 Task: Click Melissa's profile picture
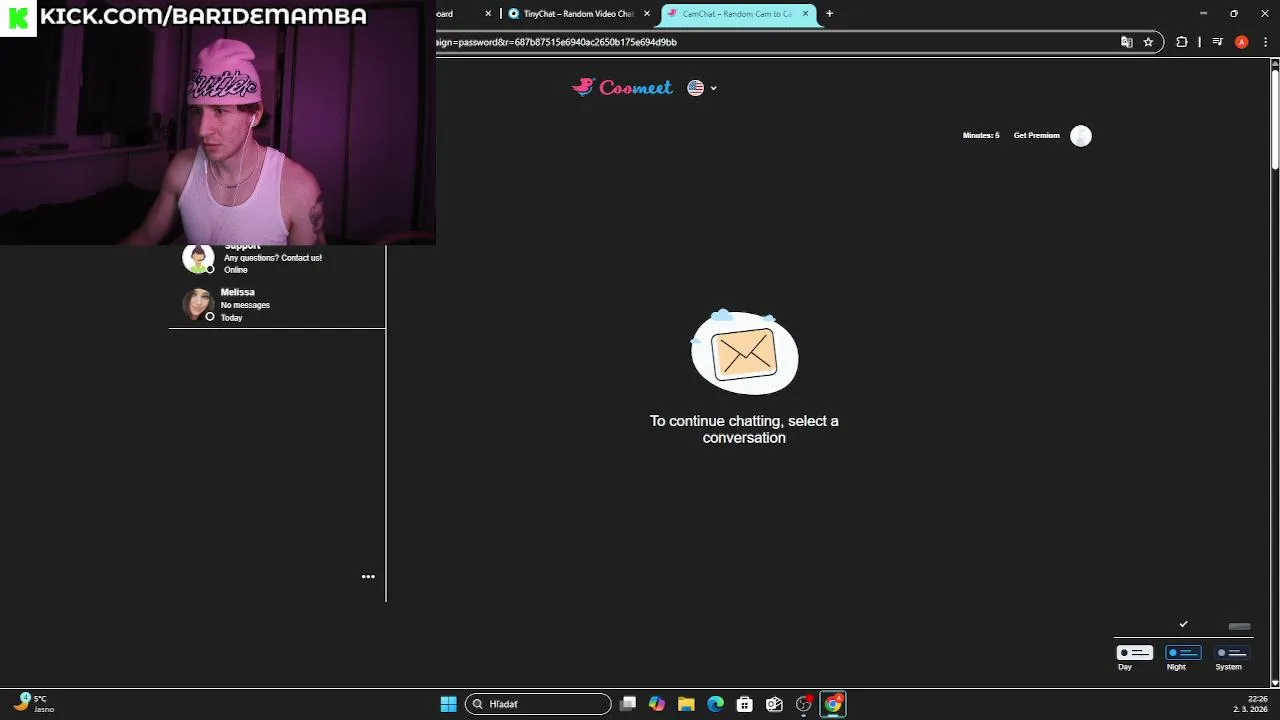coord(198,304)
